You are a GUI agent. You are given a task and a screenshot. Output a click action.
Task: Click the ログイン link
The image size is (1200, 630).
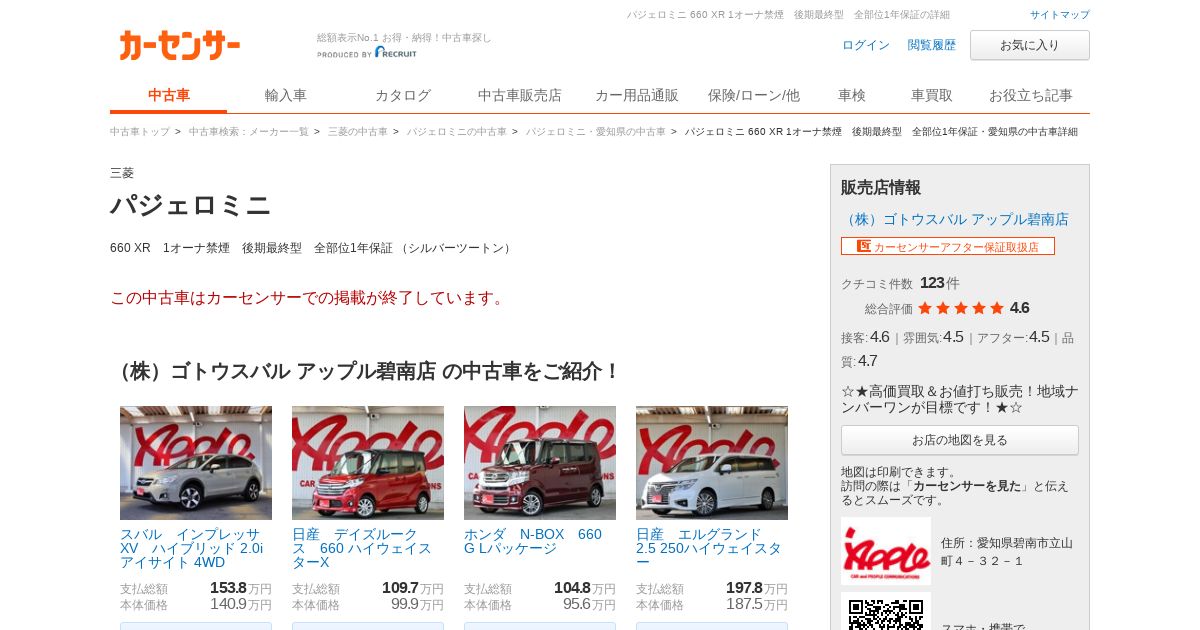[866, 45]
